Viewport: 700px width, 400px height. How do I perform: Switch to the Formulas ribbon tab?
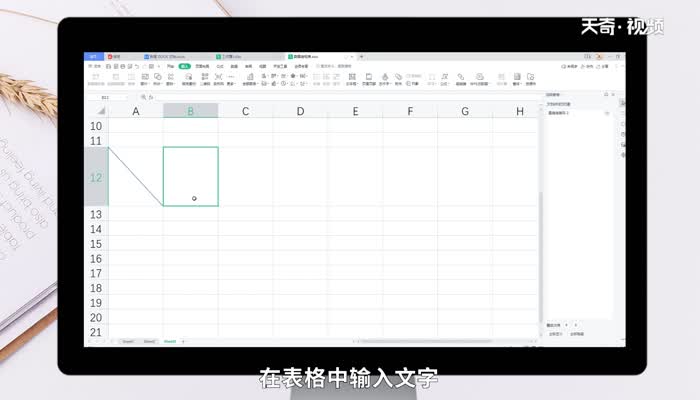(x=220, y=66)
